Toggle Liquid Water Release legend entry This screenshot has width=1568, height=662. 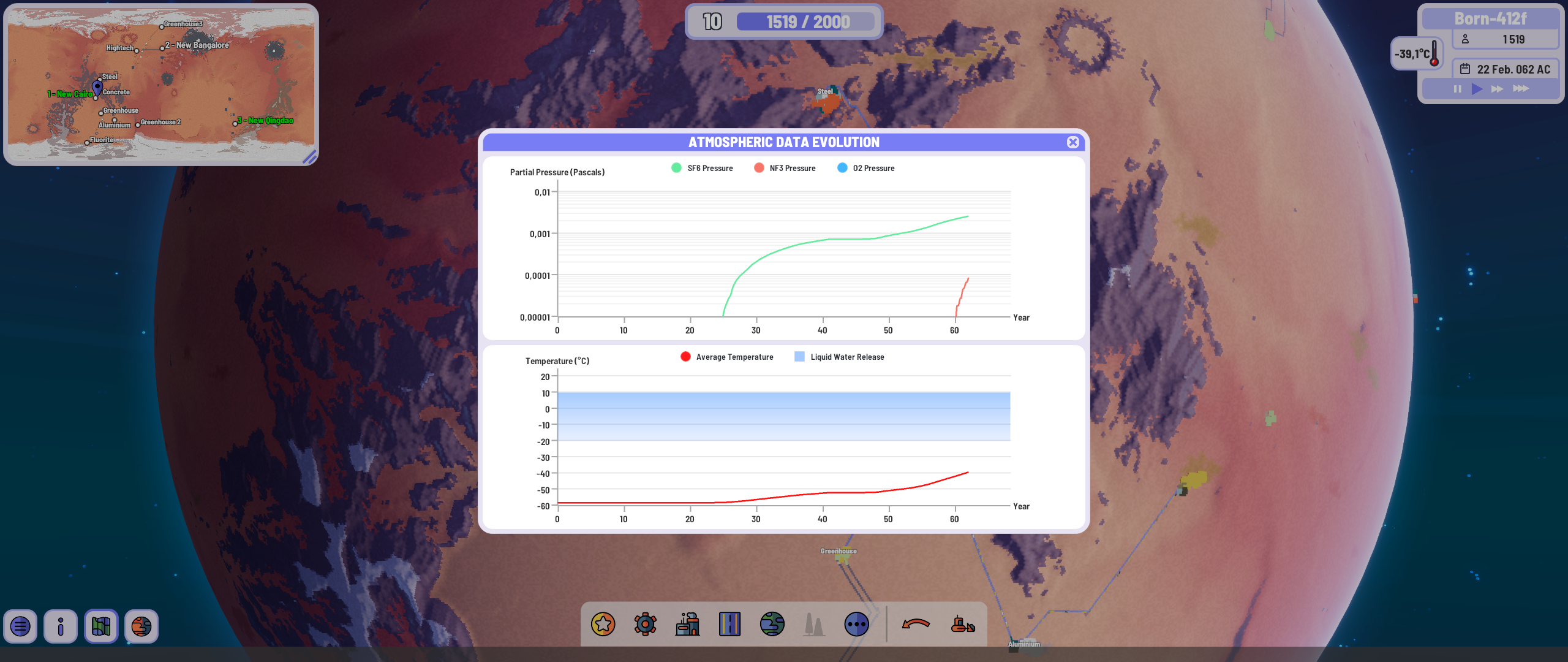point(839,357)
